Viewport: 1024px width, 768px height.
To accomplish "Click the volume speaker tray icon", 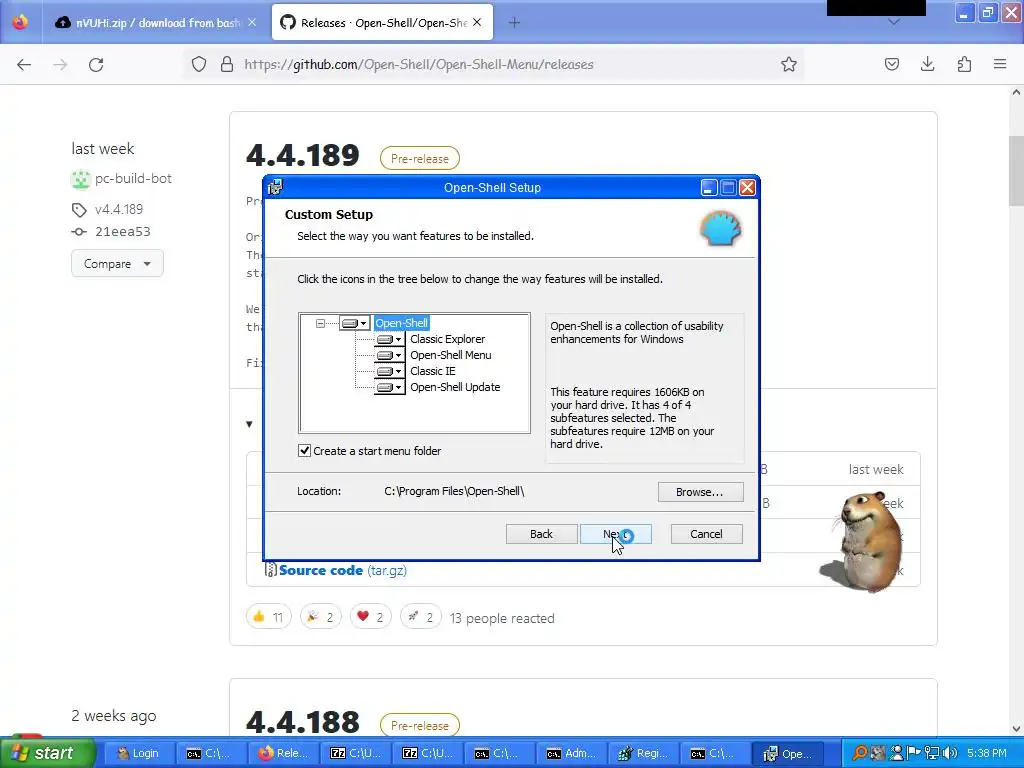I will click(950, 754).
